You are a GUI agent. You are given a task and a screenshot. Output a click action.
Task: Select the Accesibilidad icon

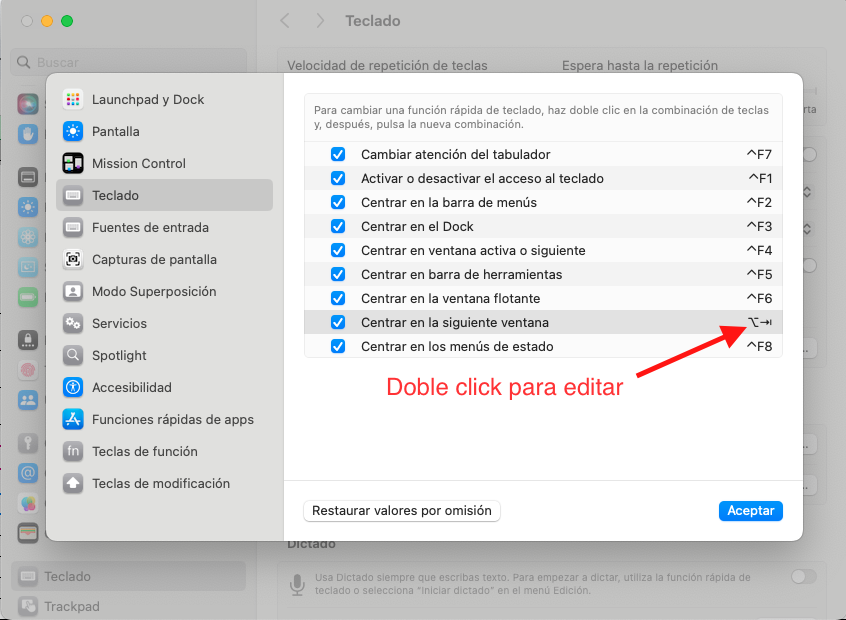pos(73,387)
